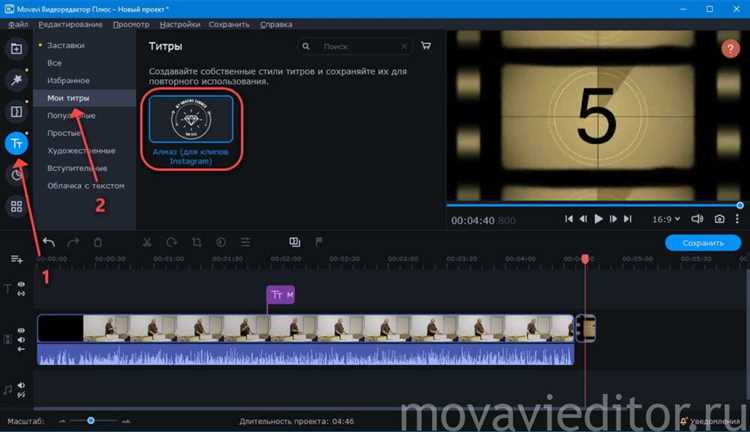Open the More tools grid icon
The image size is (750, 432).
(x=16, y=206)
